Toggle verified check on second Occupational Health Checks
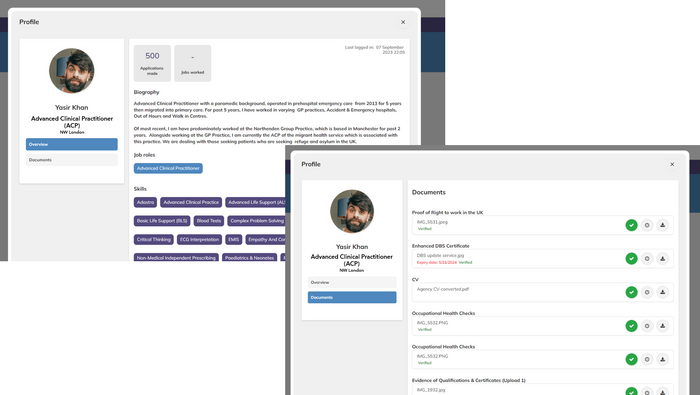700x395 pixels. pyautogui.click(x=631, y=359)
